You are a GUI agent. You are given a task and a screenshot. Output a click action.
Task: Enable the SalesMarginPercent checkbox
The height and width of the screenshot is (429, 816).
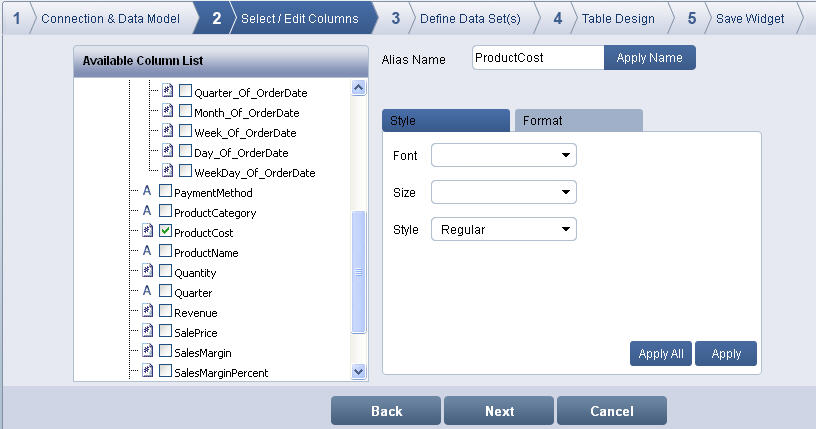click(165, 372)
